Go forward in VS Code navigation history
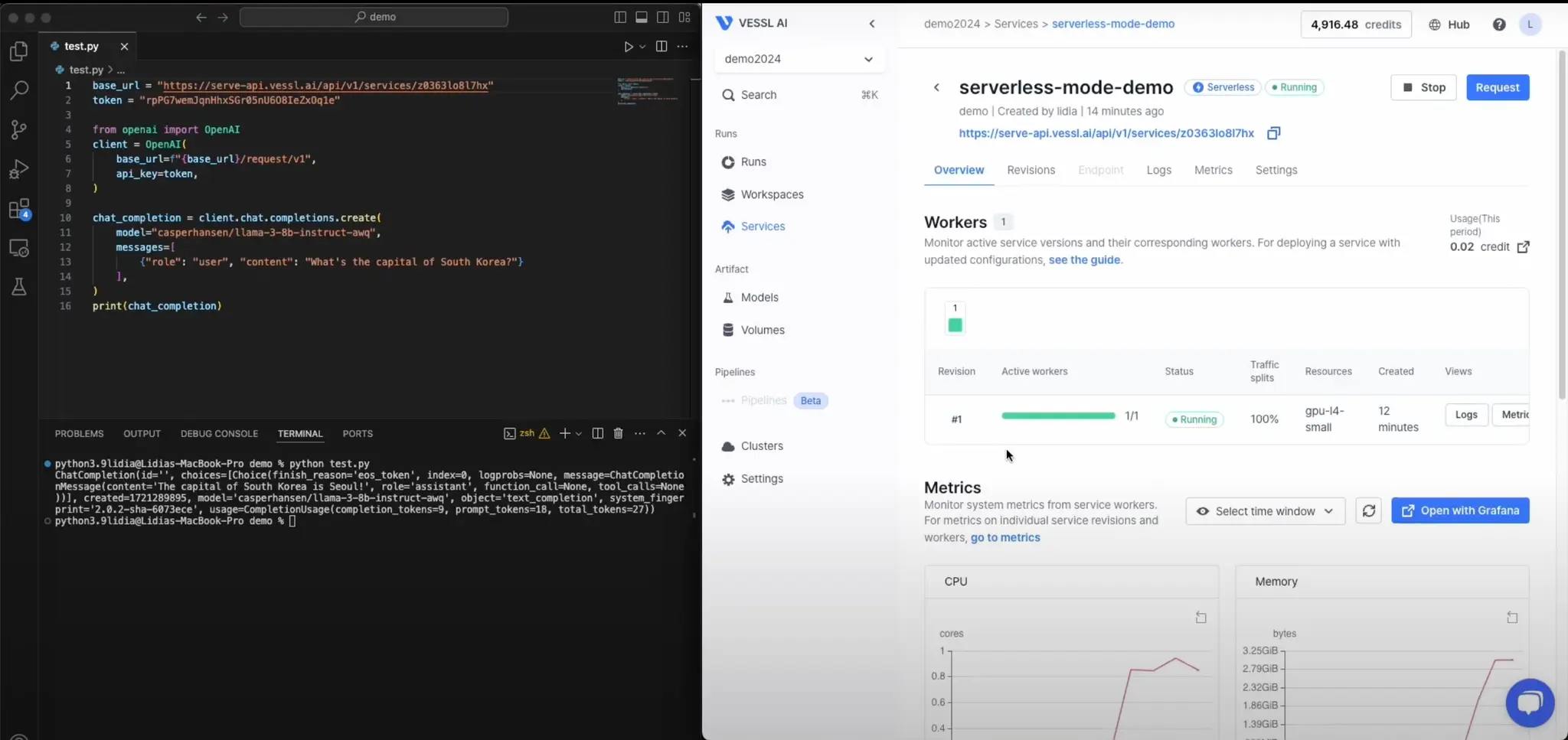Viewport: 1568px width, 740px height. tap(223, 17)
